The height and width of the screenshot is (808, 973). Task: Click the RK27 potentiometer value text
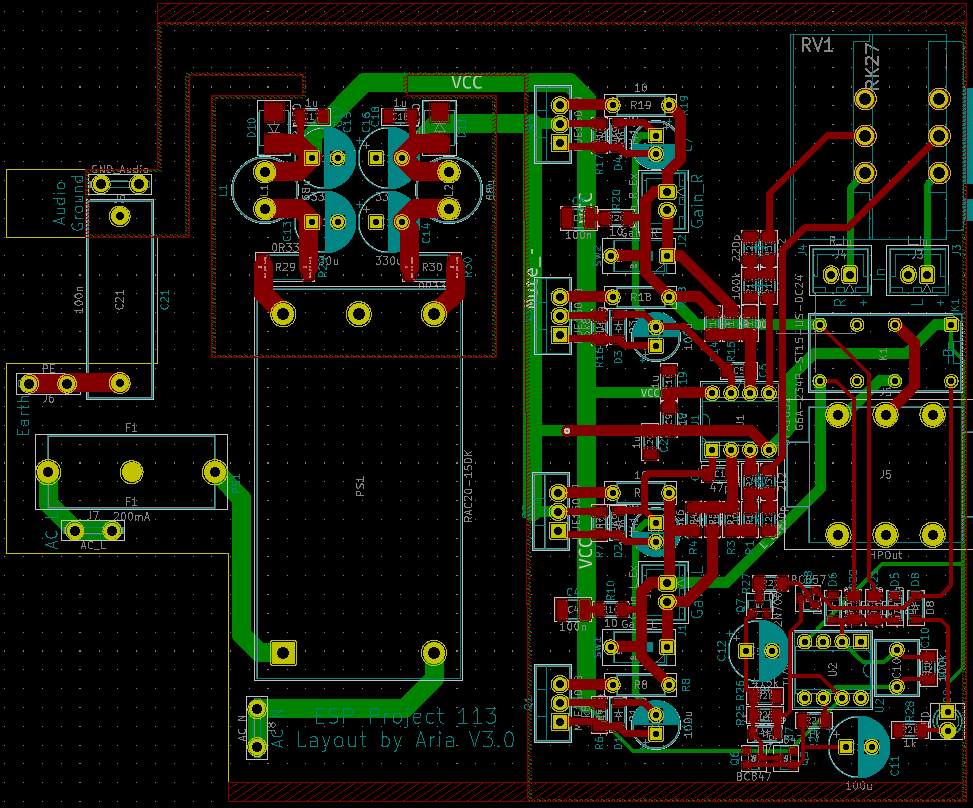click(872, 67)
